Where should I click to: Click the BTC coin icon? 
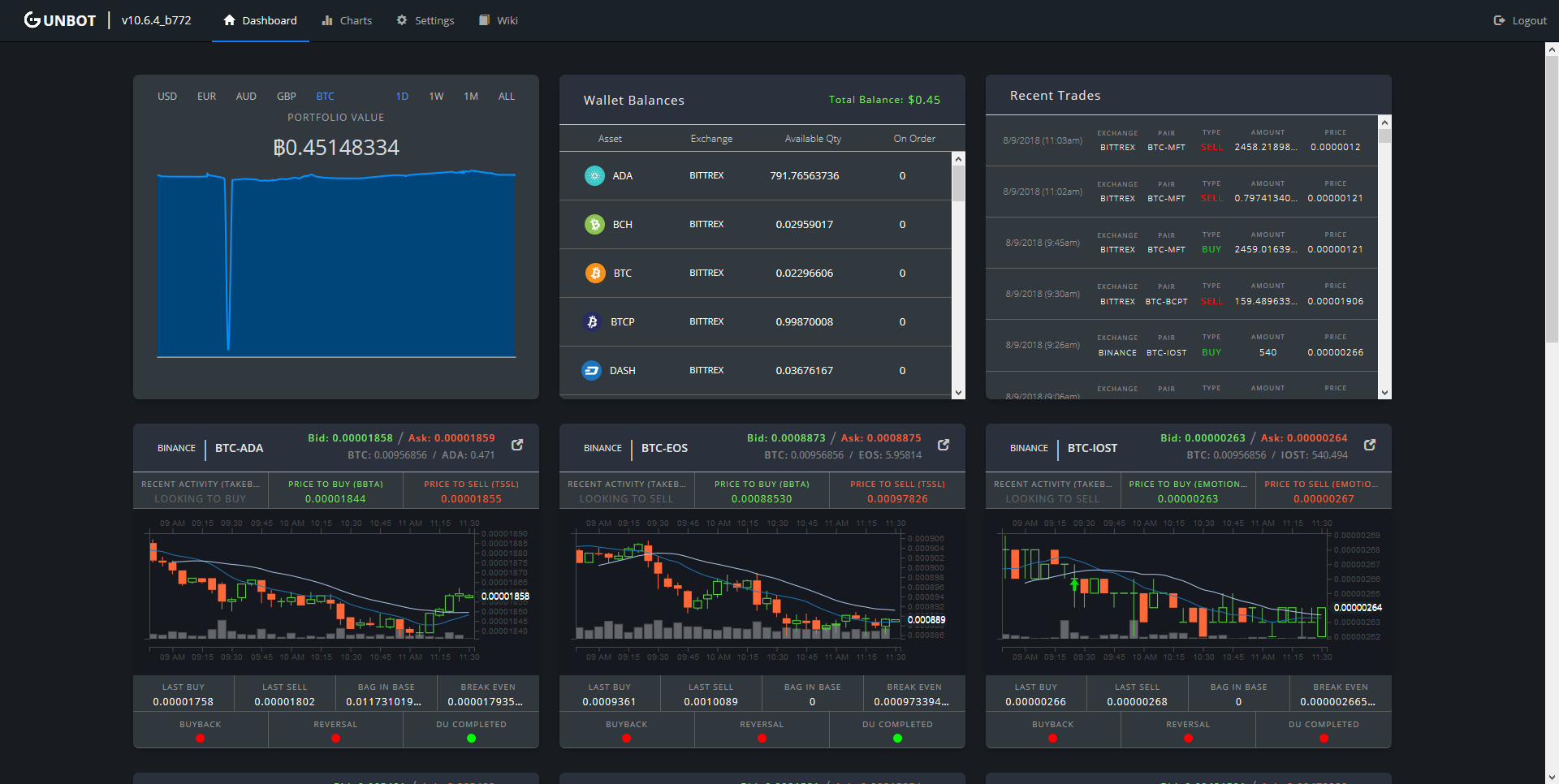click(x=595, y=273)
